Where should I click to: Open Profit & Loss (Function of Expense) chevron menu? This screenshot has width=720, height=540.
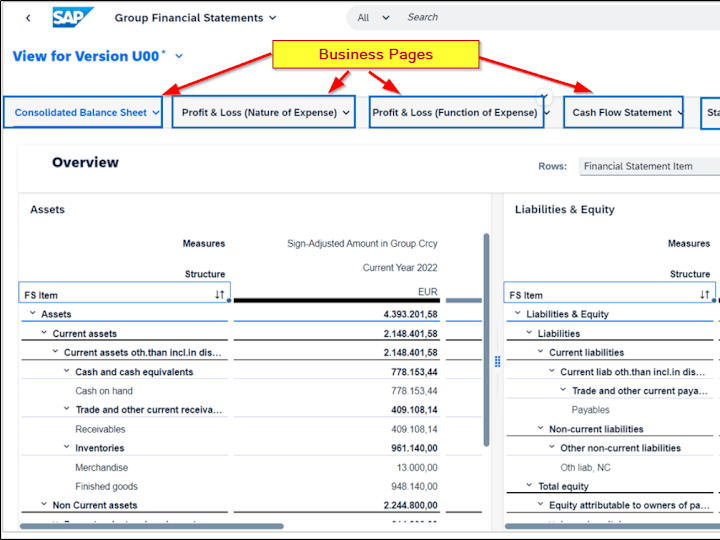tap(547, 112)
